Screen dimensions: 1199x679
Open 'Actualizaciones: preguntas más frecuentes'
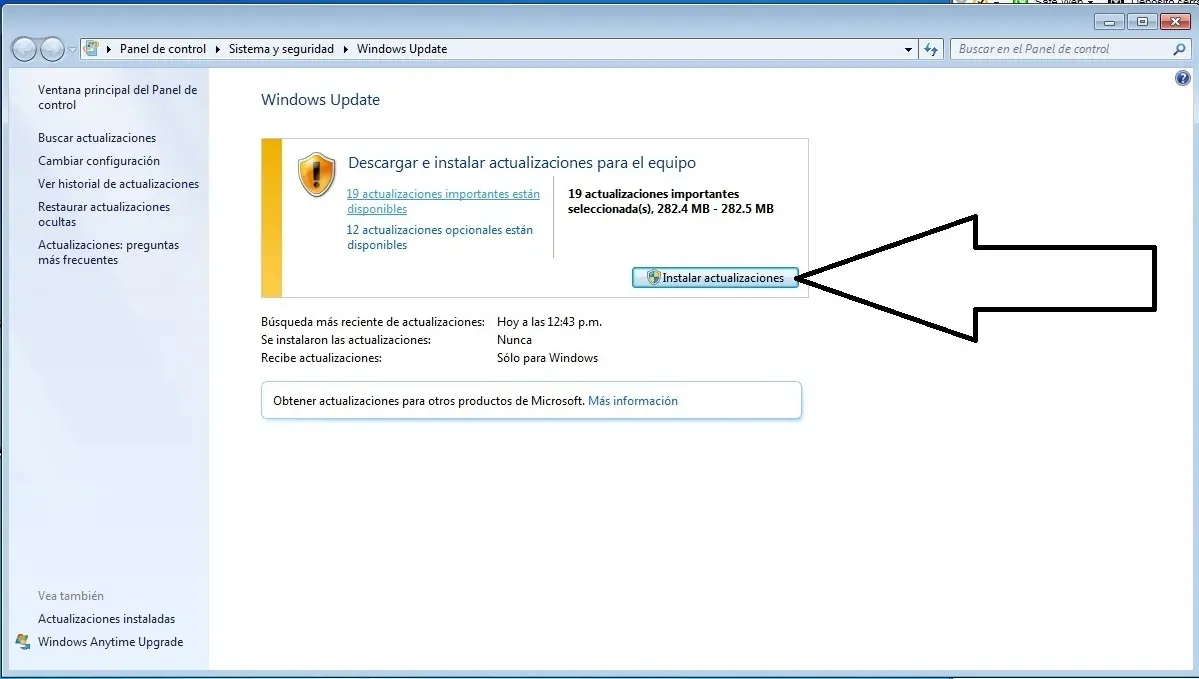pos(109,252)
